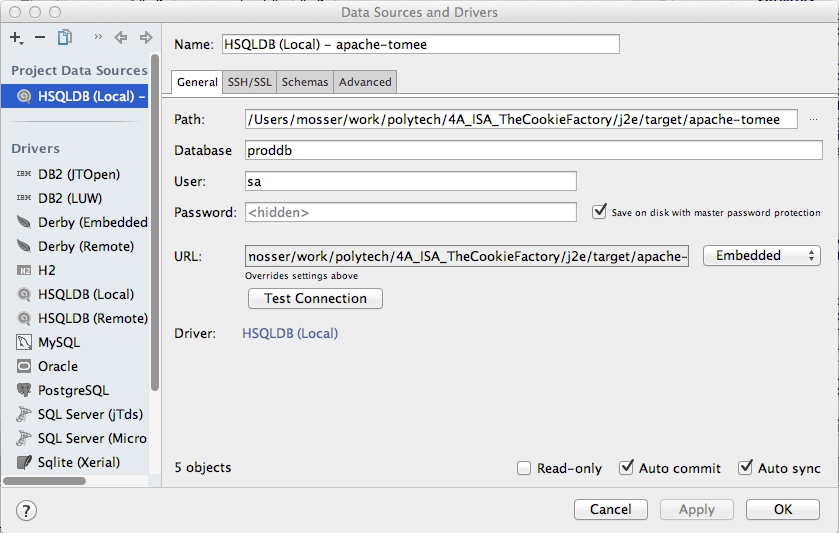Click the Derby (Remote) feather icon
Screen dimensions: 839x533
coord(24,246)
